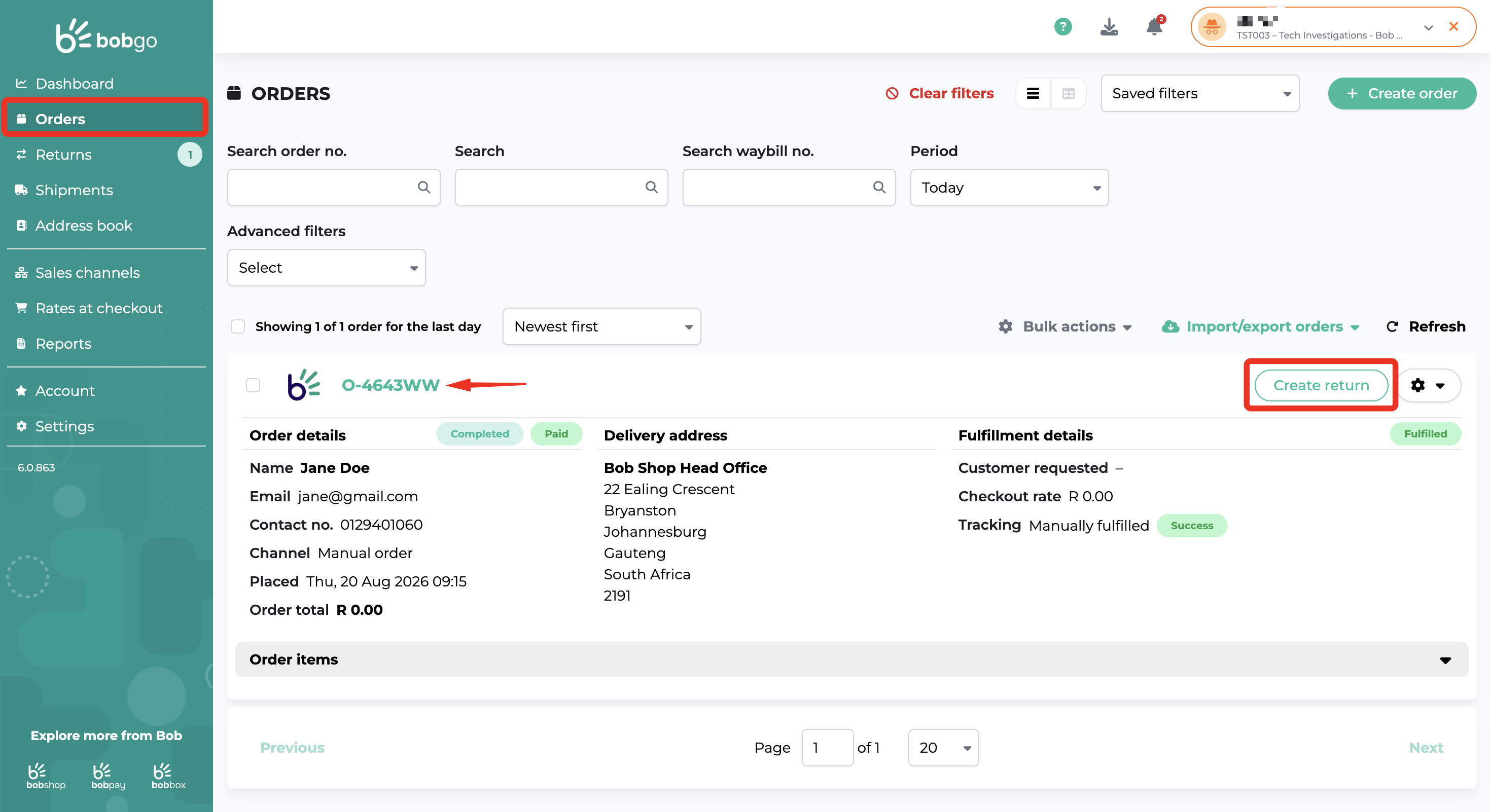Viewport: 1491px width, 812px height.
Task: Click the Create order button
Action: coord(1402,93)
